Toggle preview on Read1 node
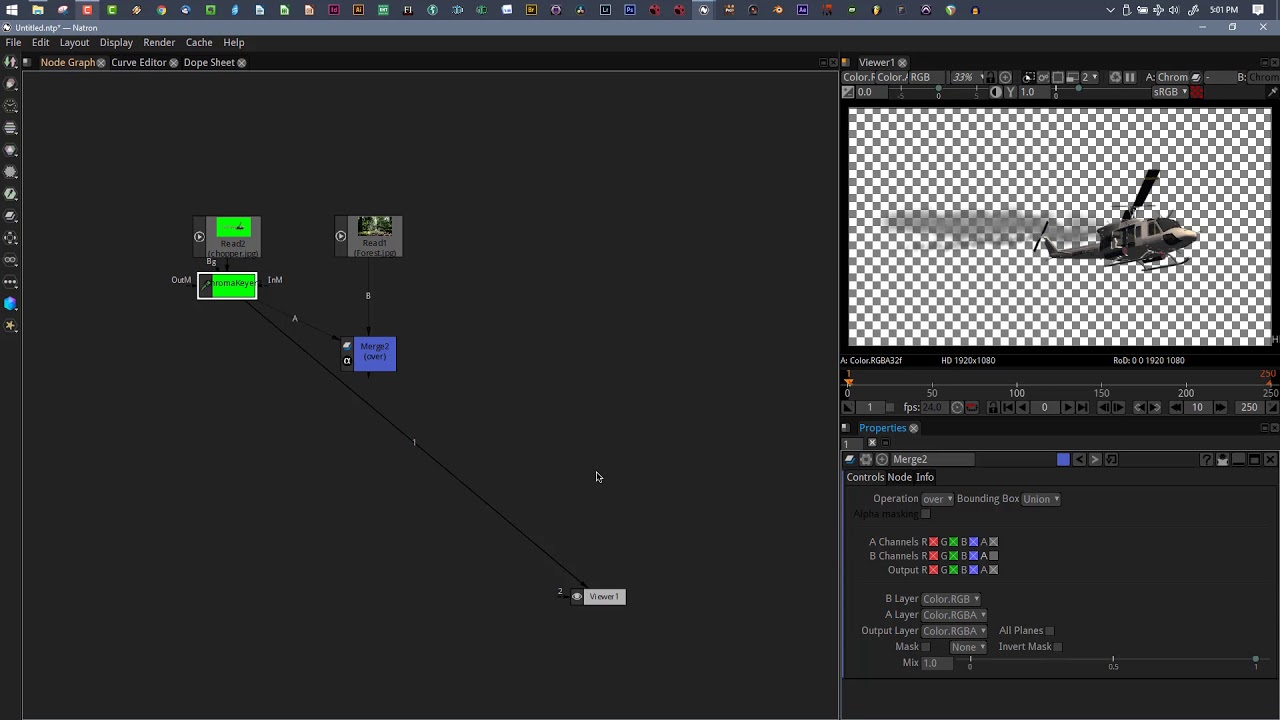The height and width of the screenshot is (720, 1280). (x=341, y=237)
